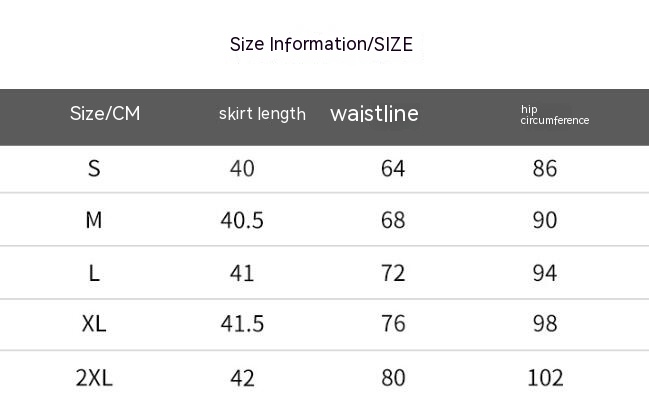Click the waistline value 80
649x408 pixels.
pyautogui.click(x=393, y=378)
